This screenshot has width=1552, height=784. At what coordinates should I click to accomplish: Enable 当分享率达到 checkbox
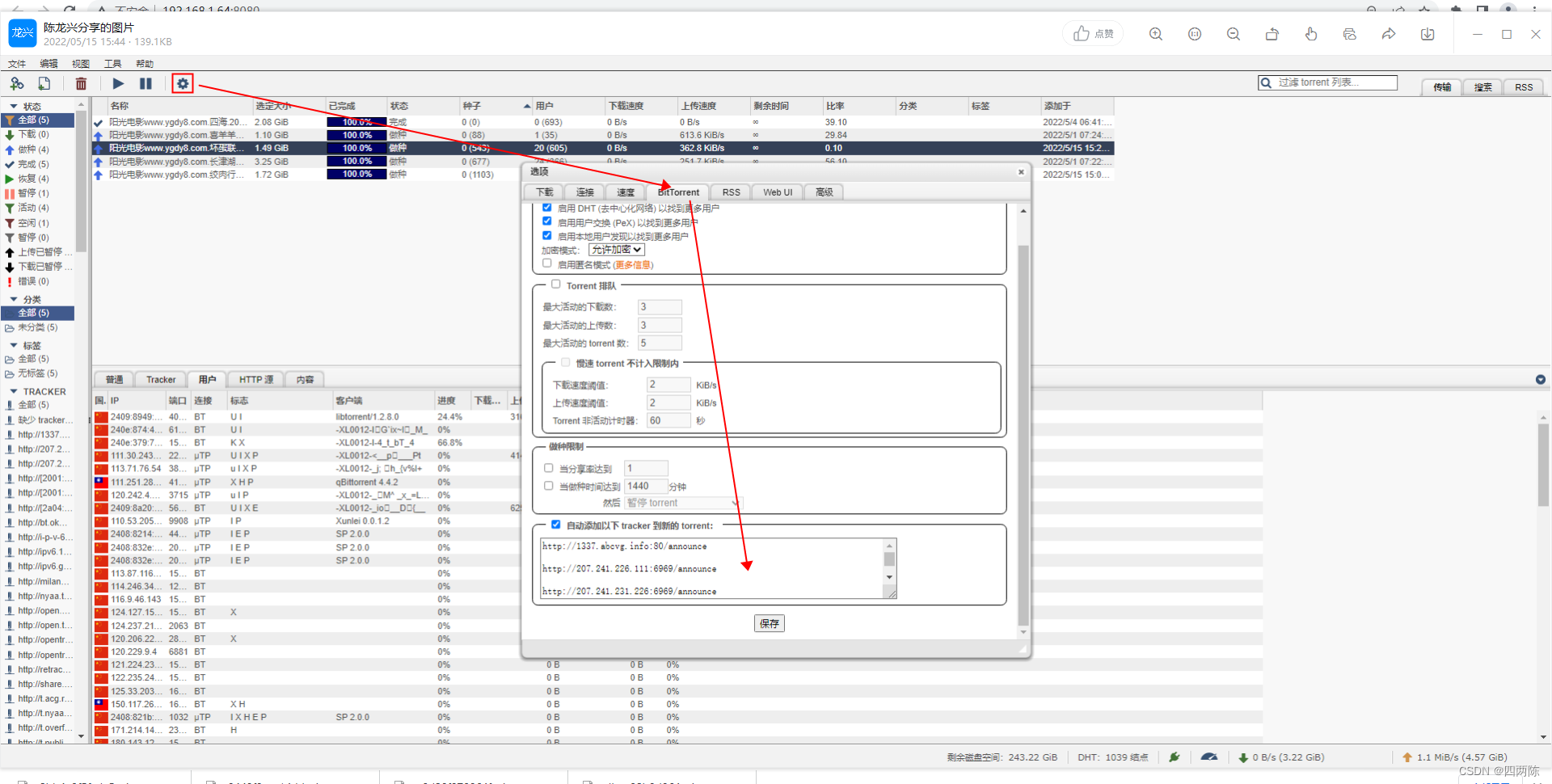[549, 468]
